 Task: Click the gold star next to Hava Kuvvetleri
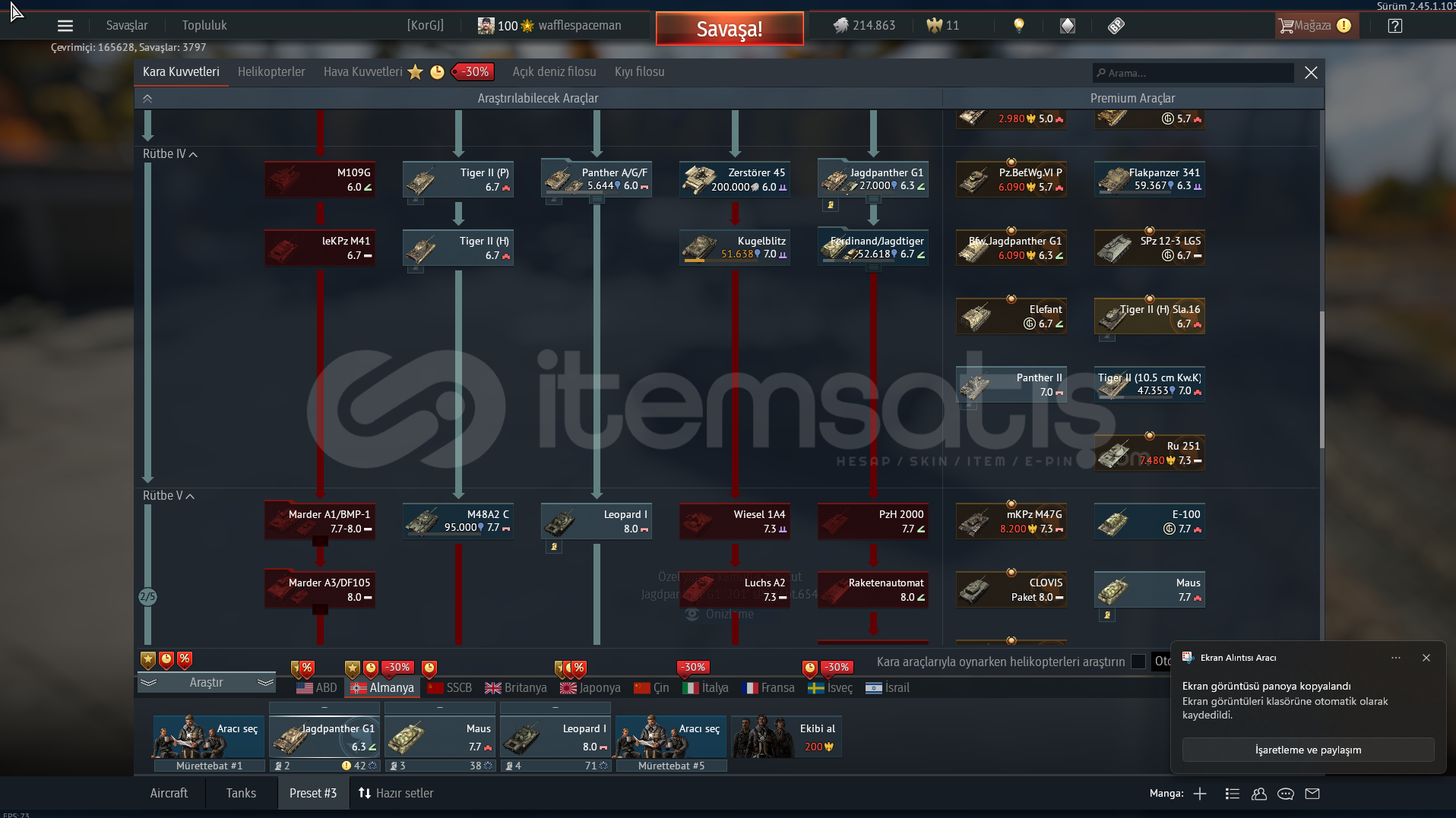(415, 72)
